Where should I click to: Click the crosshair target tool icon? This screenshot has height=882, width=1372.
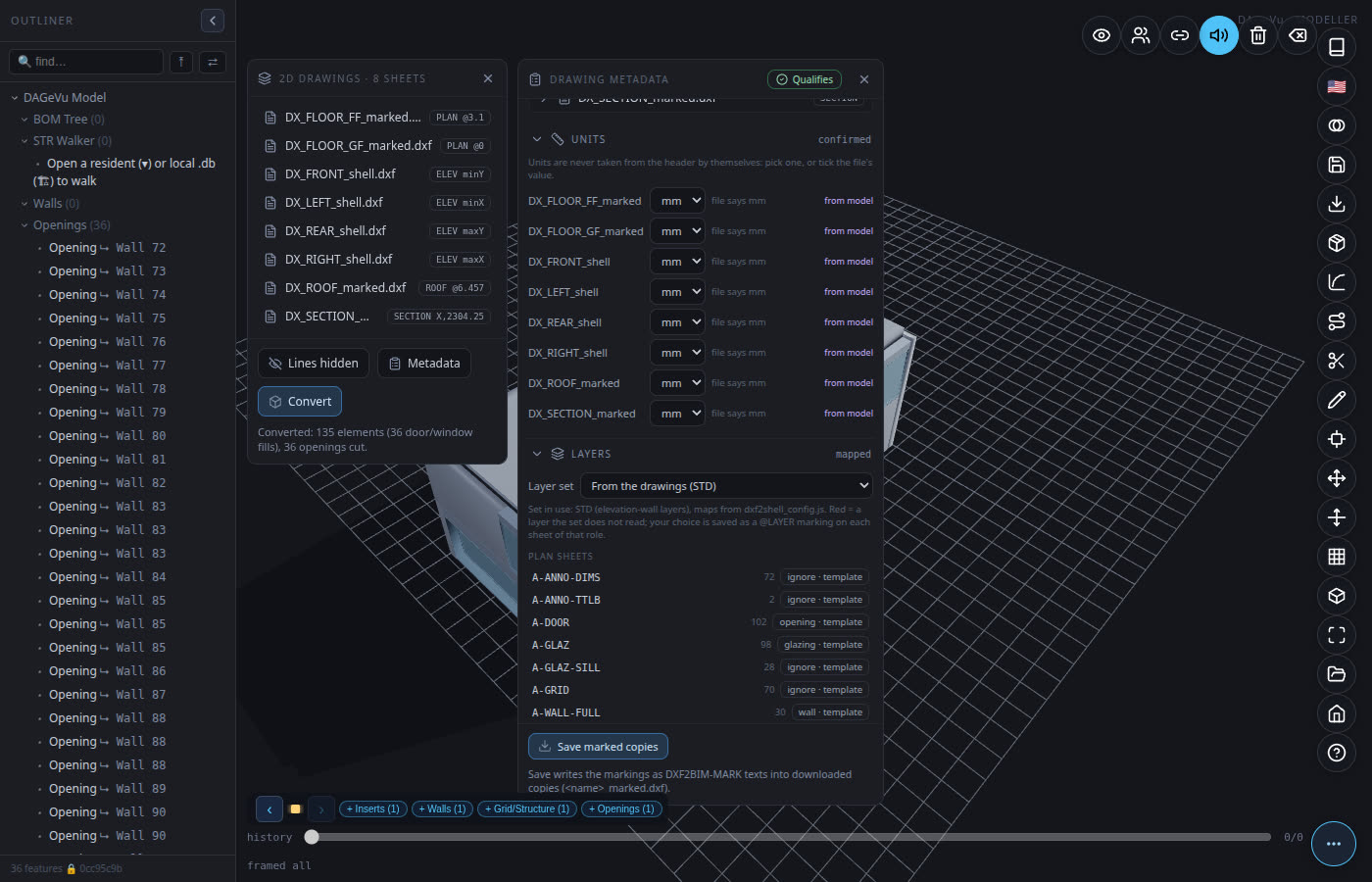pyautogui.click(x=1337, y=439)
